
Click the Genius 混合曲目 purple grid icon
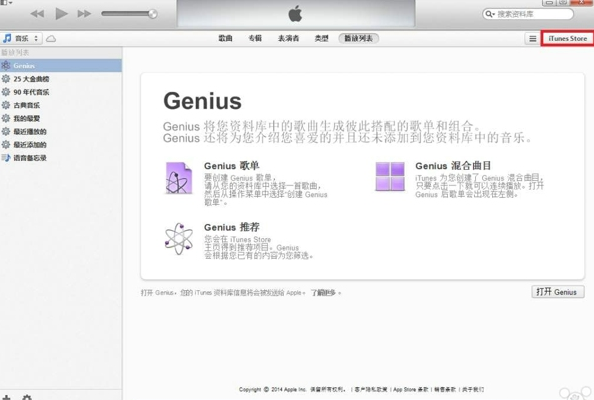pyautogui.click(x=390, y=177)
